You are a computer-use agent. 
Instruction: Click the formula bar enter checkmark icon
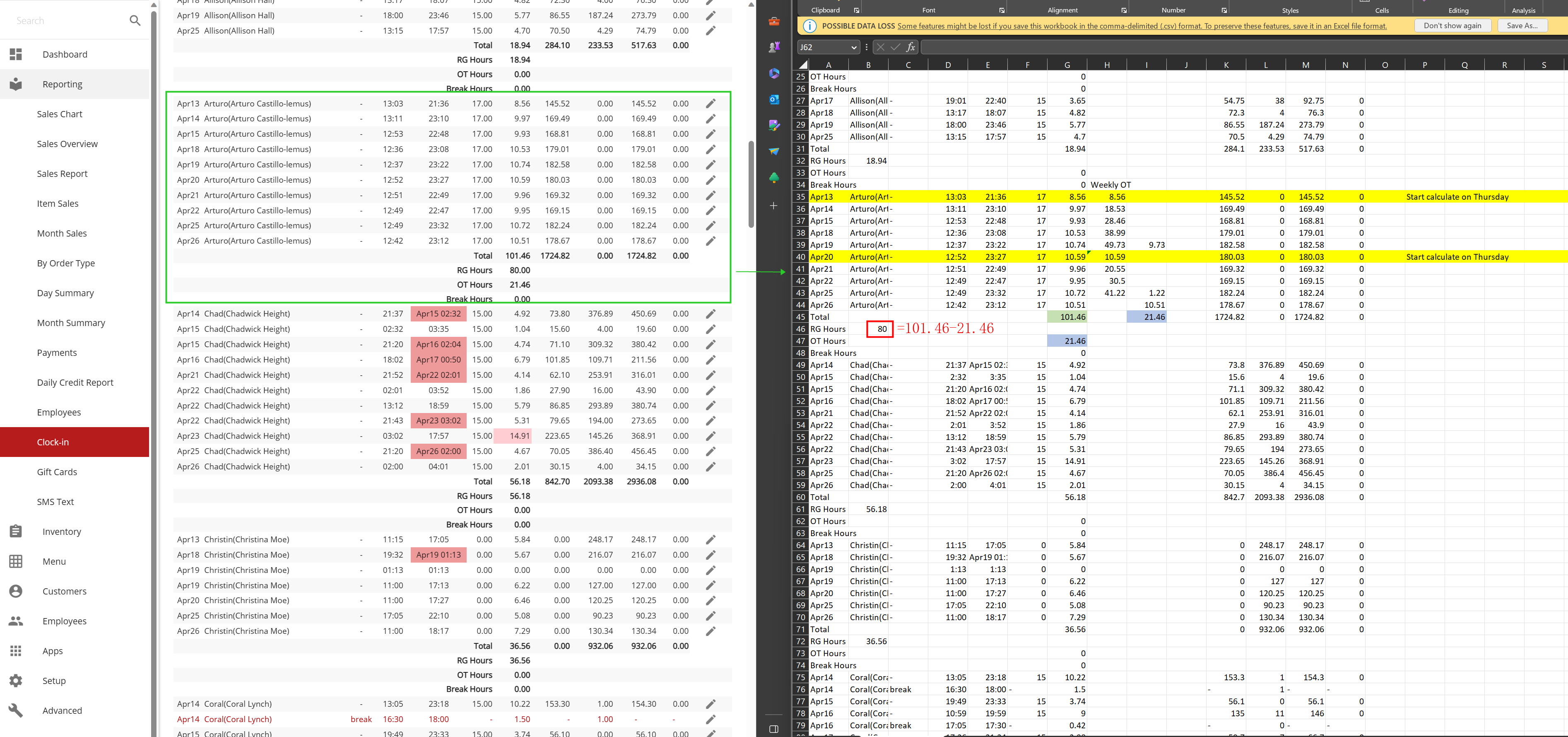tap(896, 47)
